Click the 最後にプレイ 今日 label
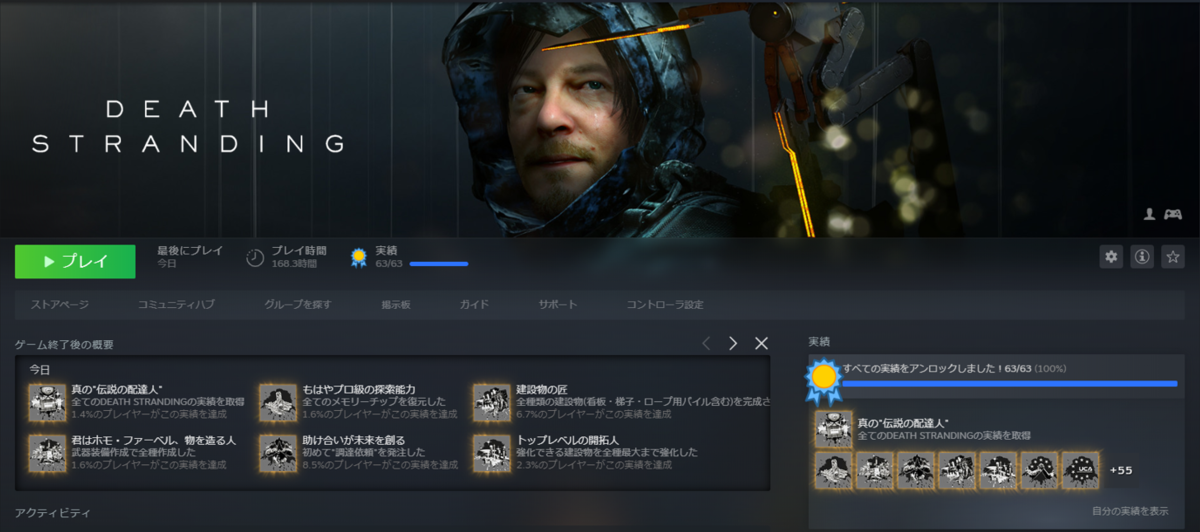The height and width of the screenshot is (532, 1200). [190, 257]
